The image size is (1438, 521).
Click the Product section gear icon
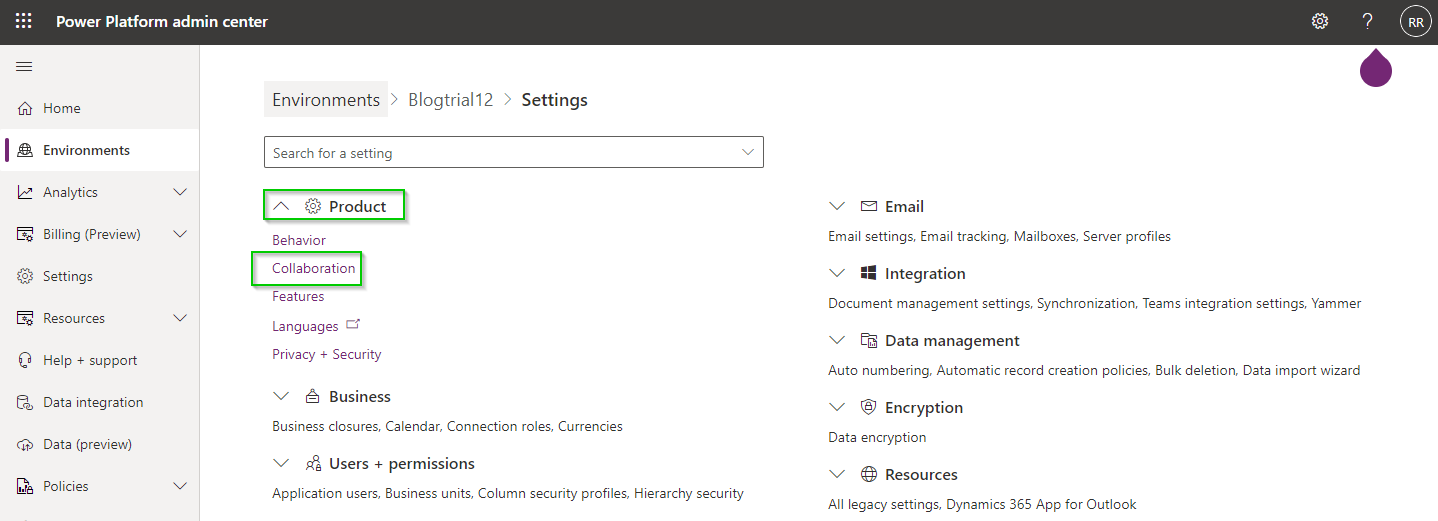point(313,206)
